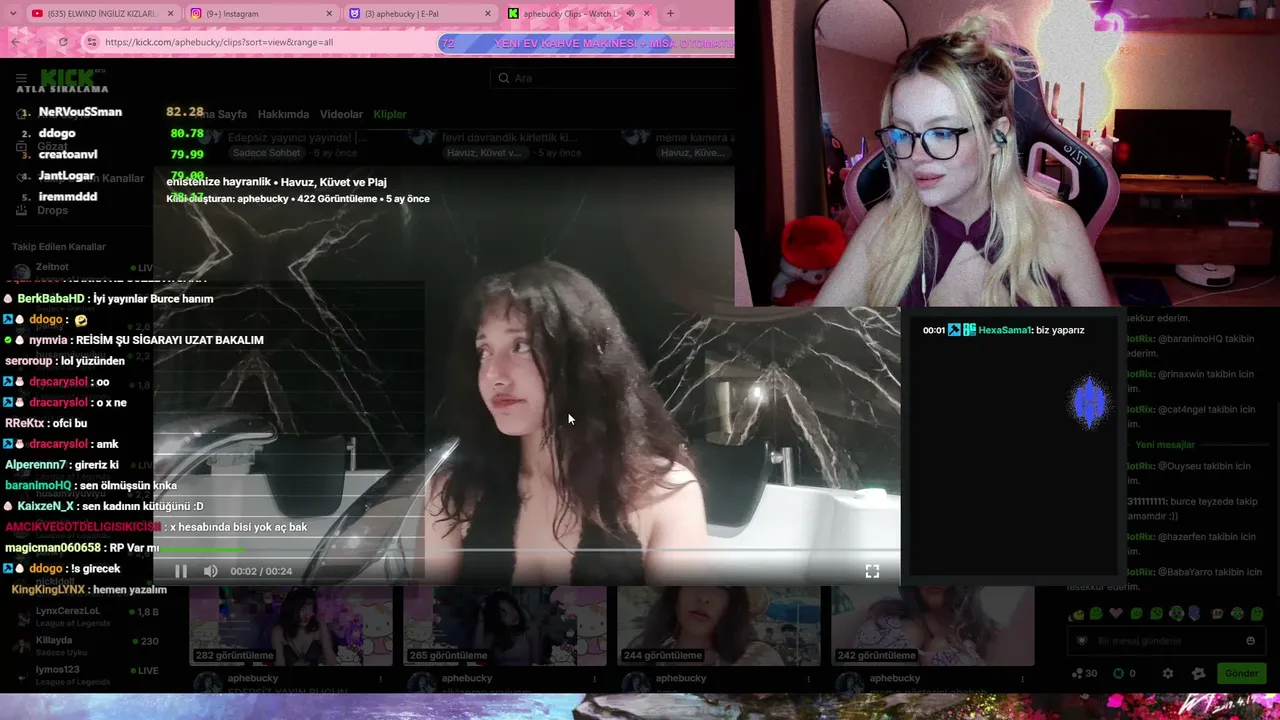View site information icon in address bar
The width and height of the screenshot is (1280, 720).
pos(92,42)
